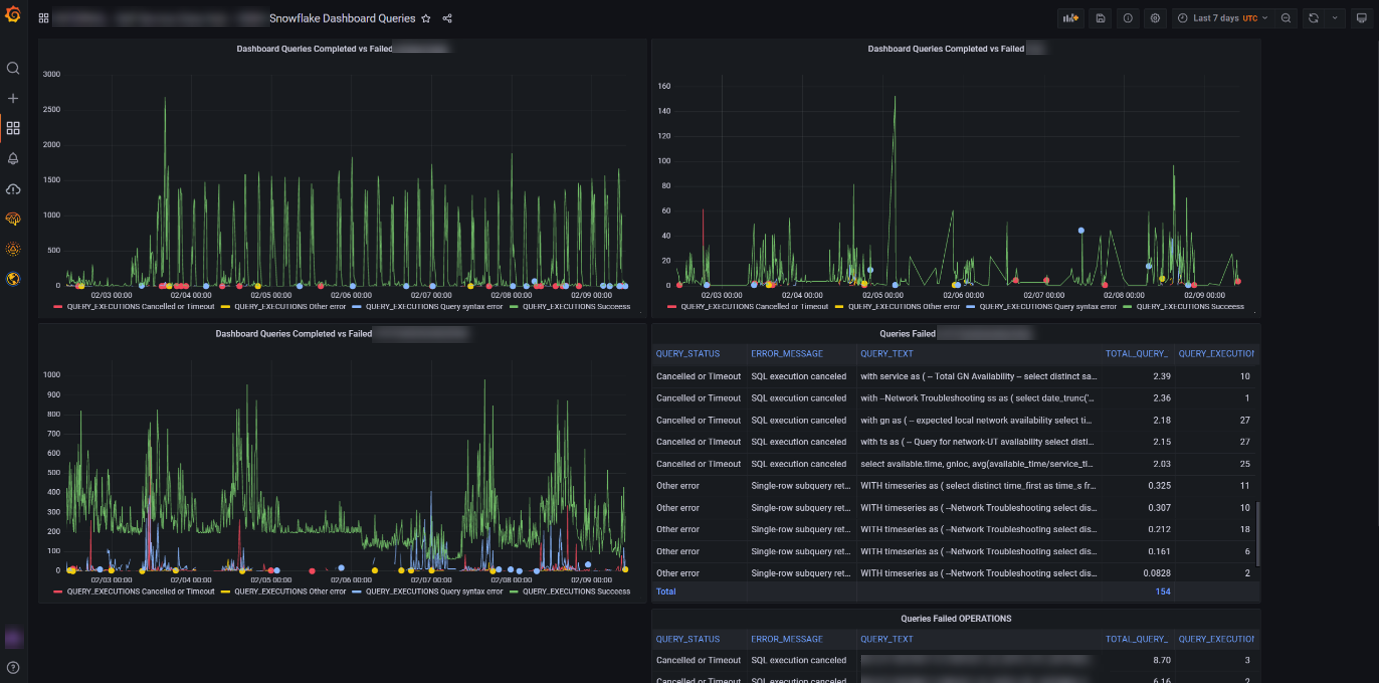Share the dashboard via share icon
This screenshot has height=683, width=1379.
(x=447, y=18)
